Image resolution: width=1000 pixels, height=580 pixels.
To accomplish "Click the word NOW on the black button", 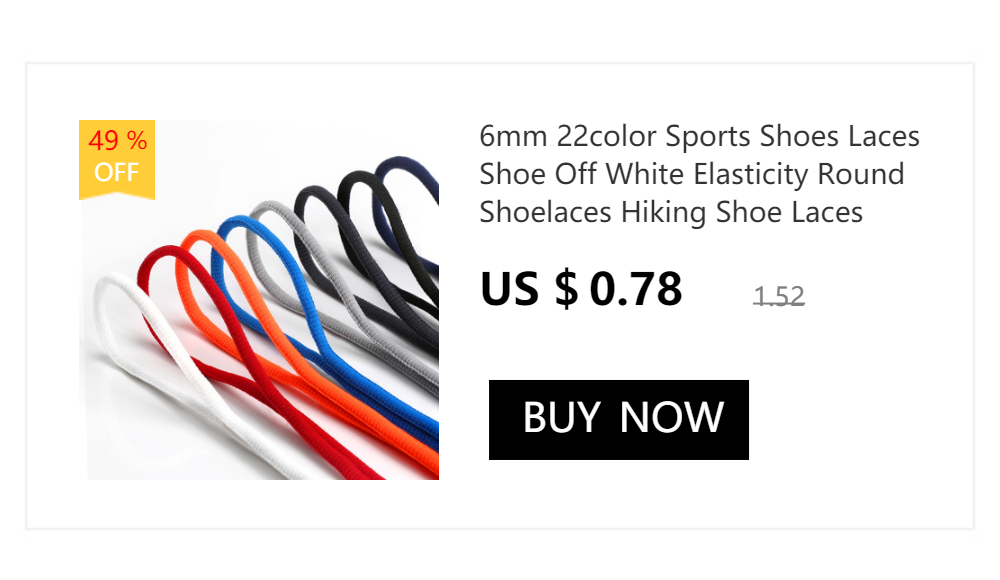I will (x=672, y=418).
